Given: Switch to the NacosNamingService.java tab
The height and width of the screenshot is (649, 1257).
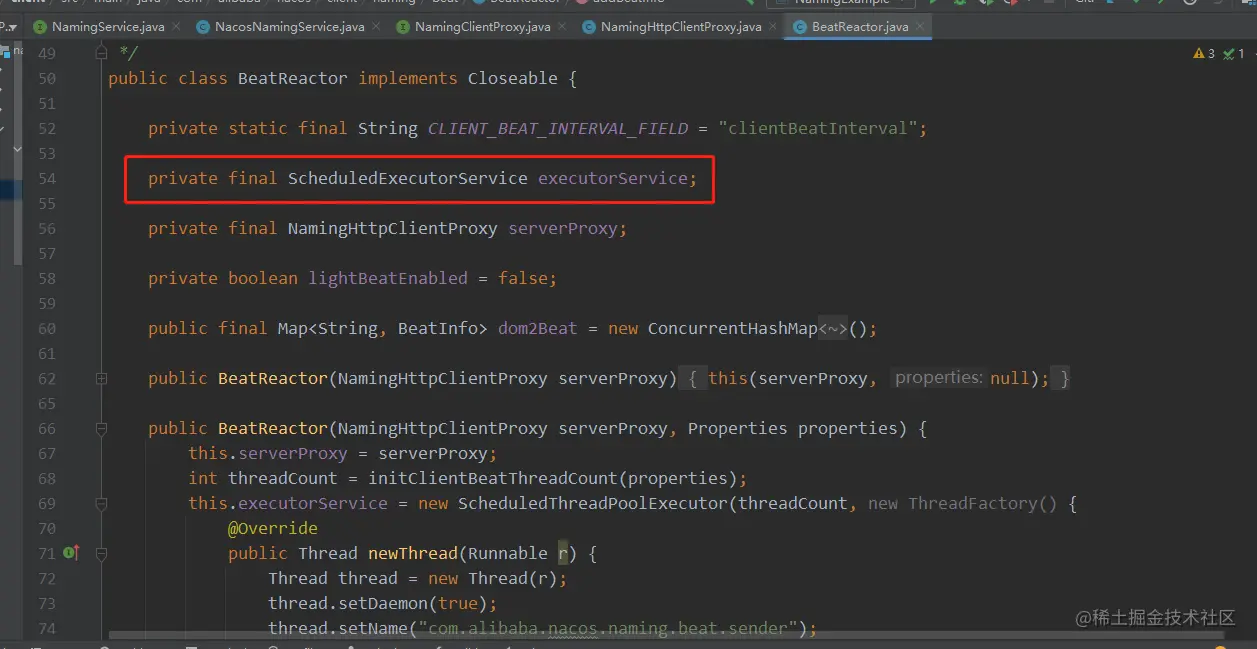Looking at the screenshot, I should coord(289,27).
